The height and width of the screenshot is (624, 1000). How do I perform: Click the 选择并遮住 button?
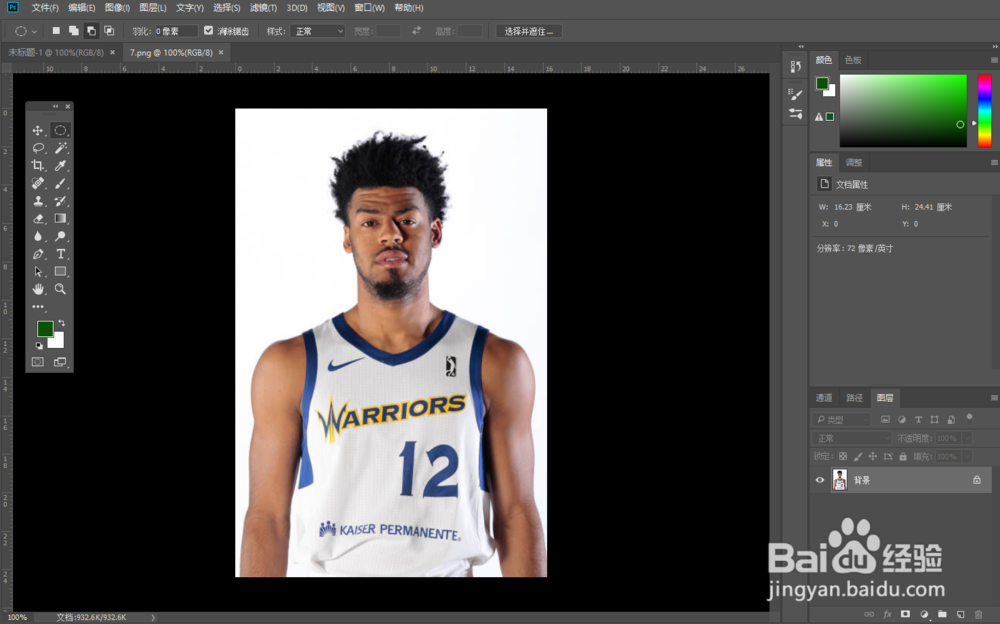527,30
